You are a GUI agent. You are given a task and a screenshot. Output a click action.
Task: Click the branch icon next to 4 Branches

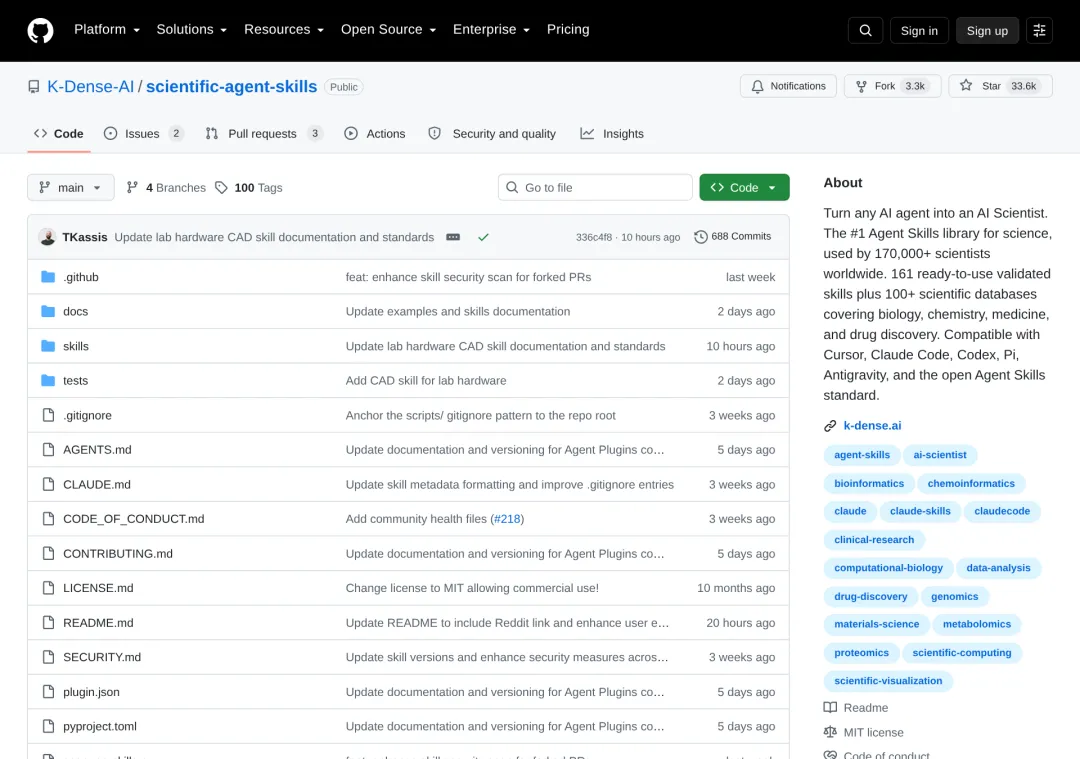pos(132,187)
